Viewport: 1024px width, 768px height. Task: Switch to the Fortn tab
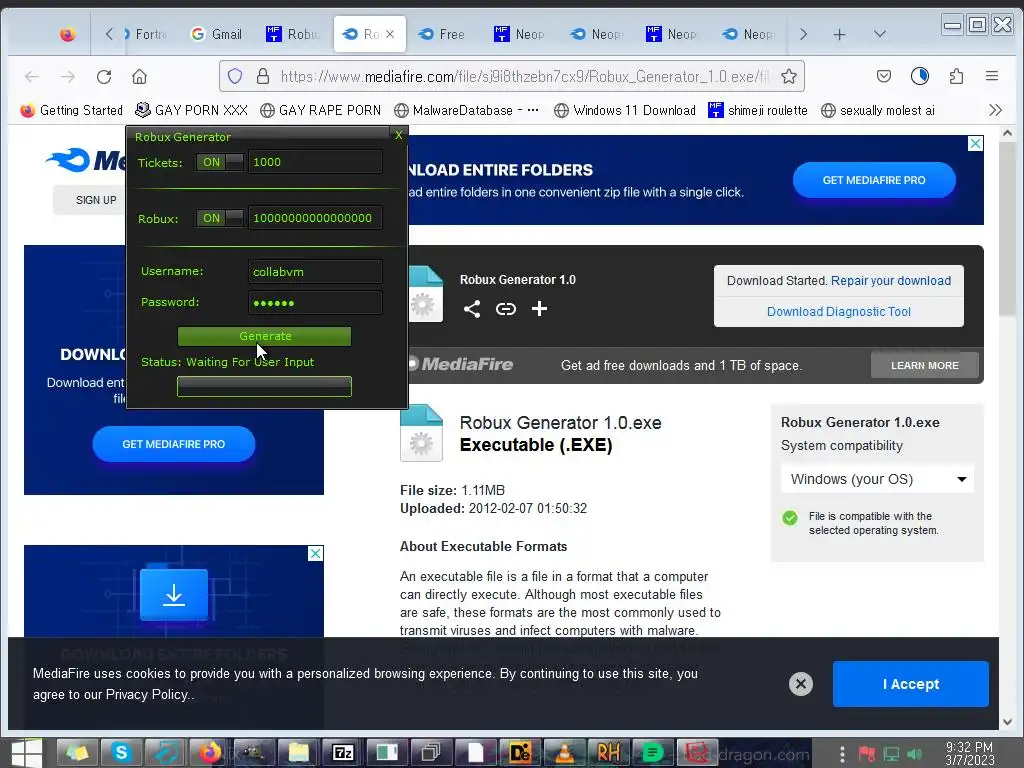point(145,34)
